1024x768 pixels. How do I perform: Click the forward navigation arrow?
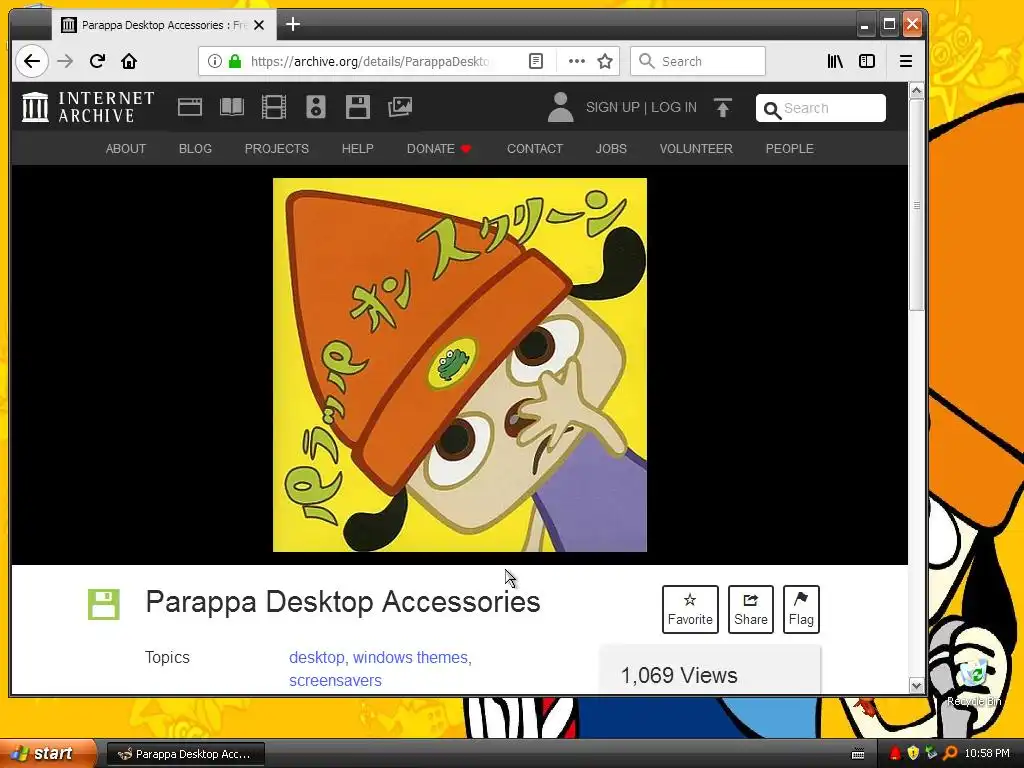point(65,61)
